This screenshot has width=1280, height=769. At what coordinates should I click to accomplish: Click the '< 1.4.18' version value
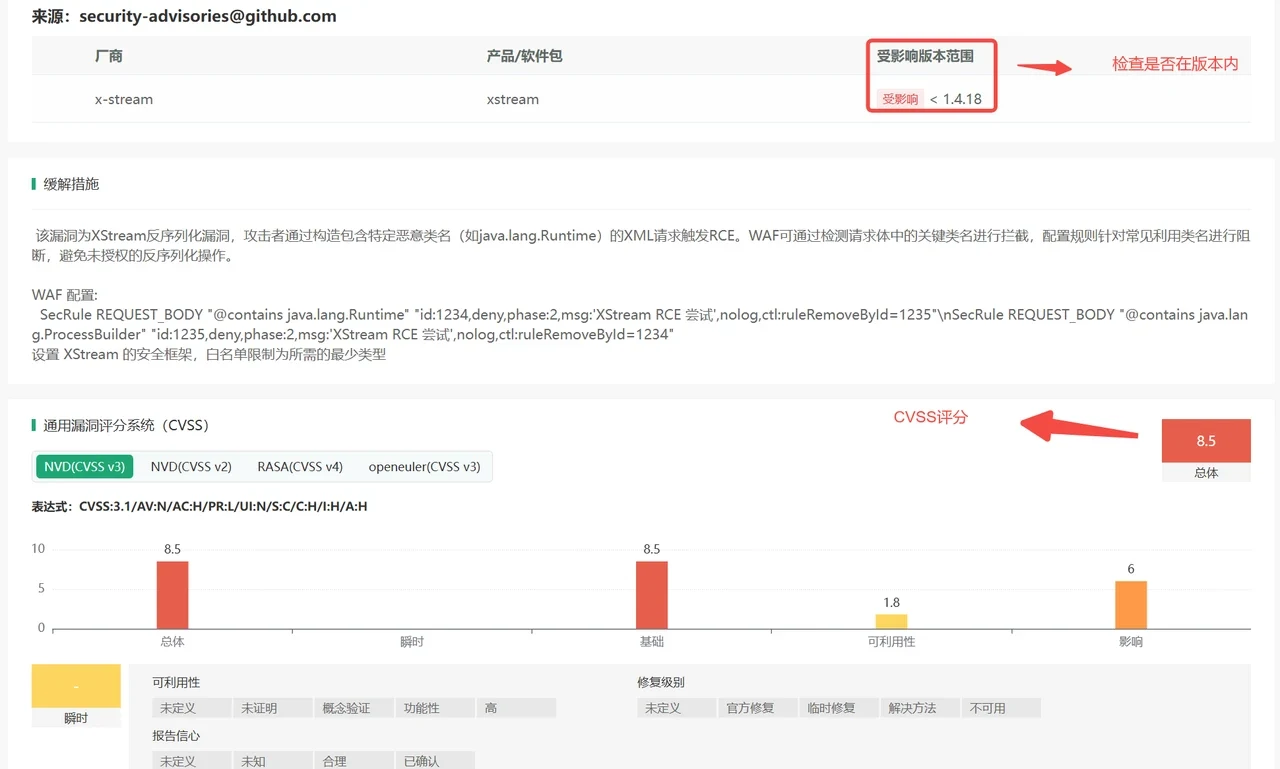956,99
